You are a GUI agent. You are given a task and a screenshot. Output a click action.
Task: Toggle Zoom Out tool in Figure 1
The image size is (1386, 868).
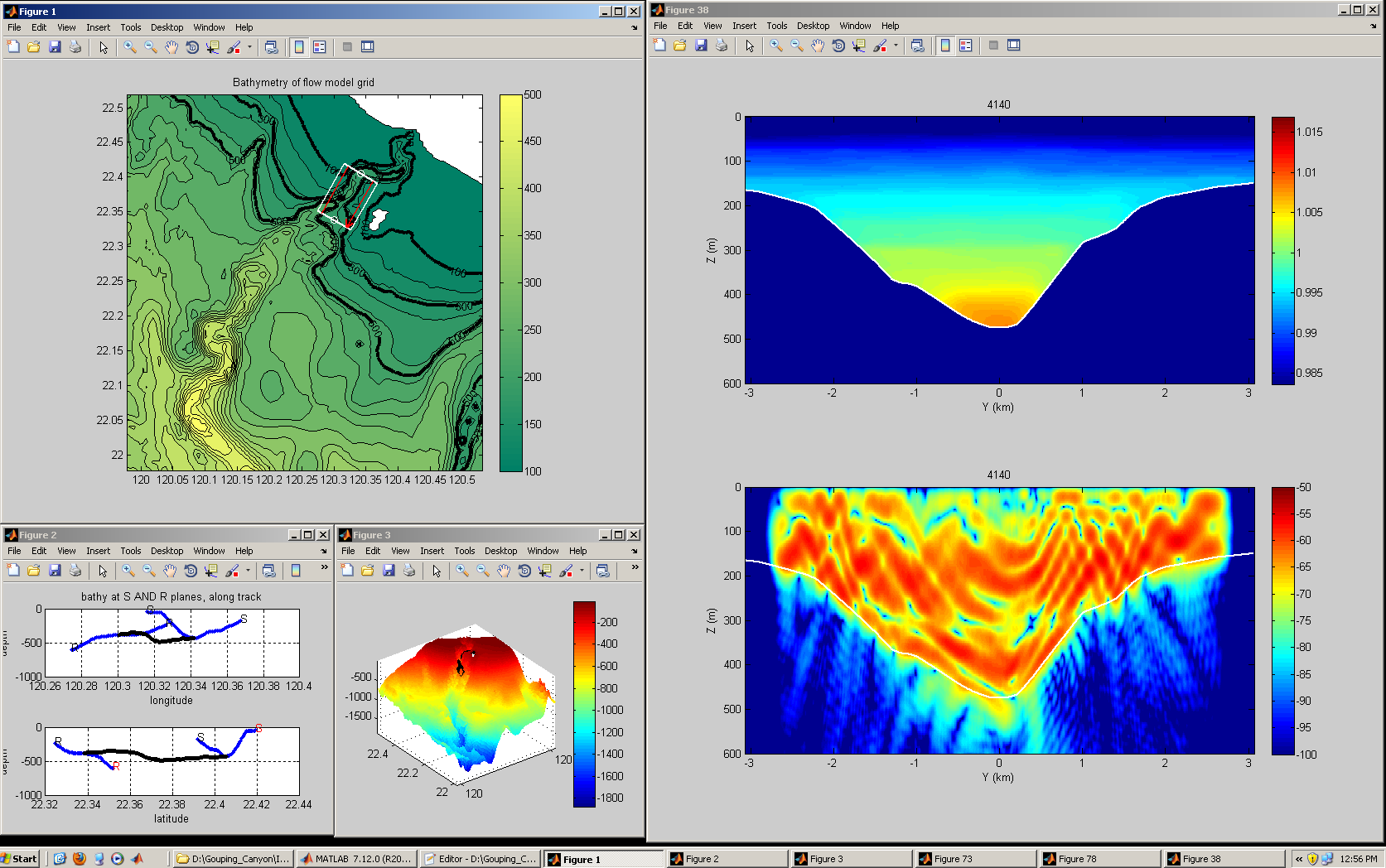(x=151, y=47)
